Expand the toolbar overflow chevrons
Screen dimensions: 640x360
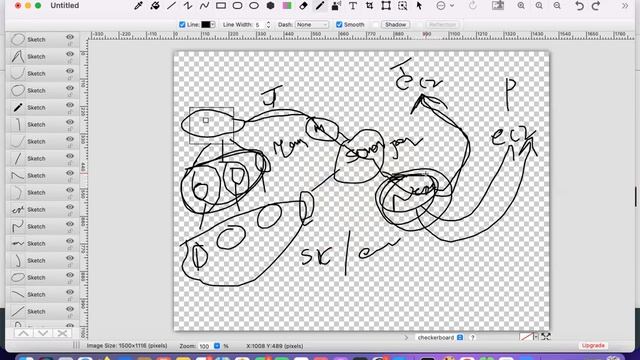pyautogui.click(x=625, y=6)
